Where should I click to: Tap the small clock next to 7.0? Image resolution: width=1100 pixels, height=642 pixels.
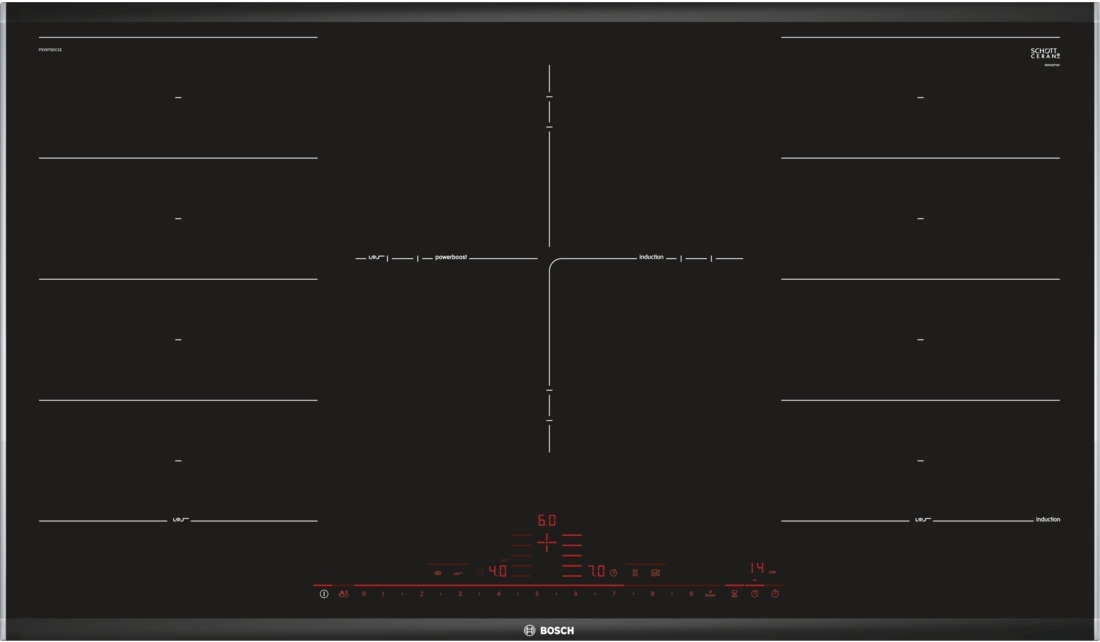(x=614, y=573)
